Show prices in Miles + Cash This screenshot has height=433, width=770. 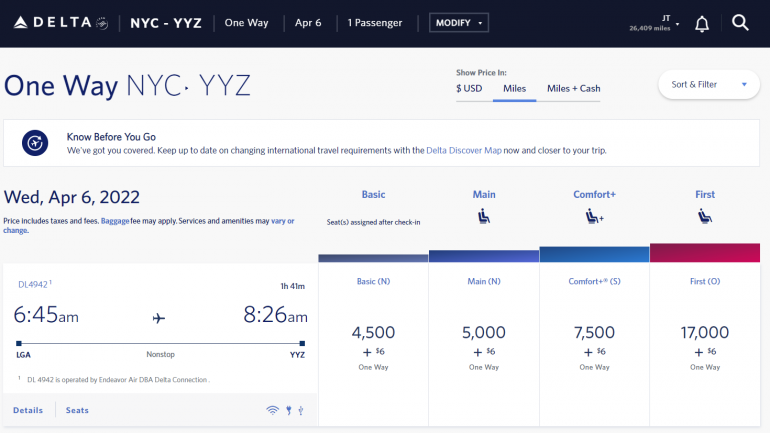[x=573, y=88]
